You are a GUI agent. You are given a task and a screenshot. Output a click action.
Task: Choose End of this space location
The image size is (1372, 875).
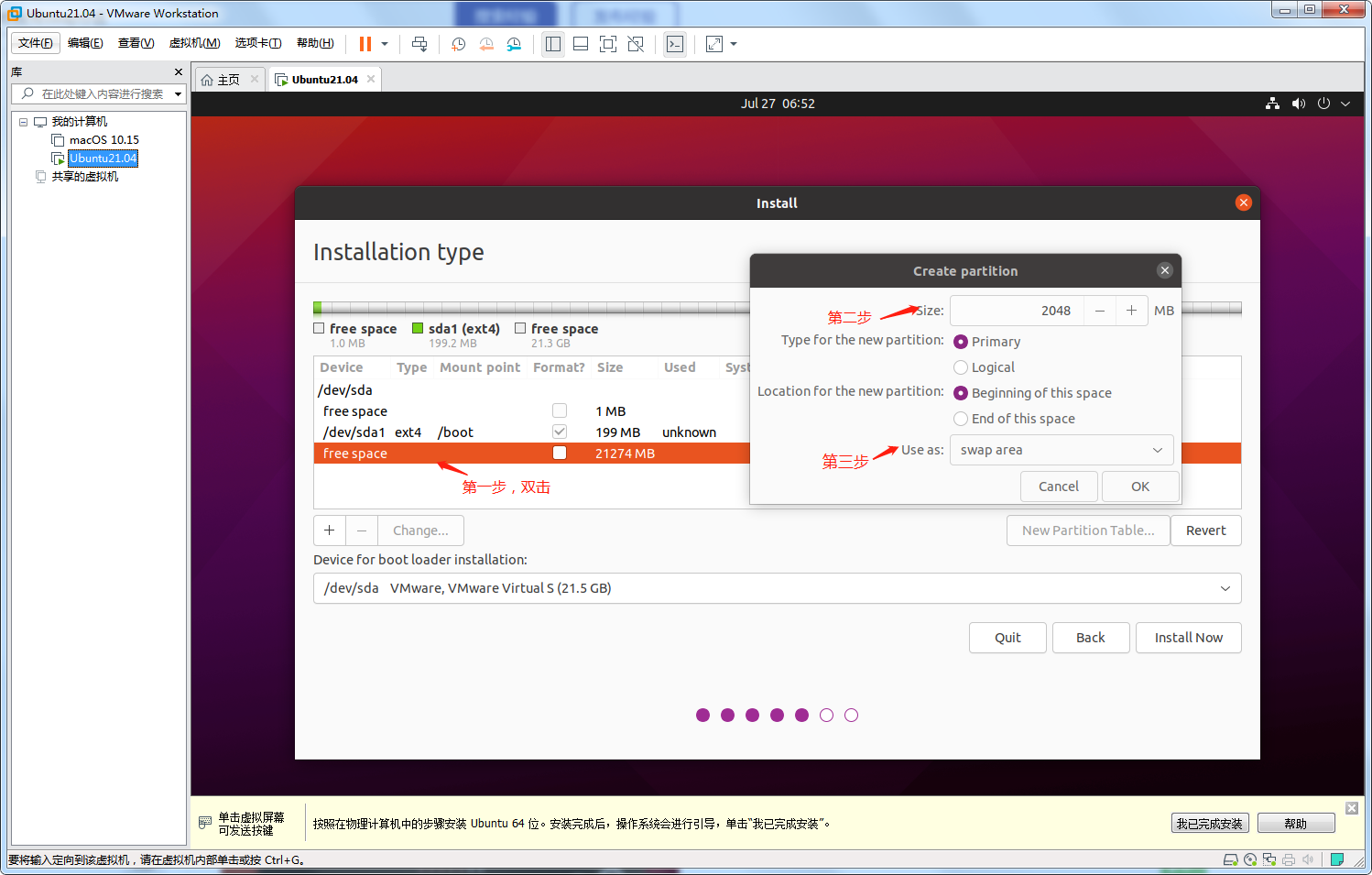pos(961,419)
